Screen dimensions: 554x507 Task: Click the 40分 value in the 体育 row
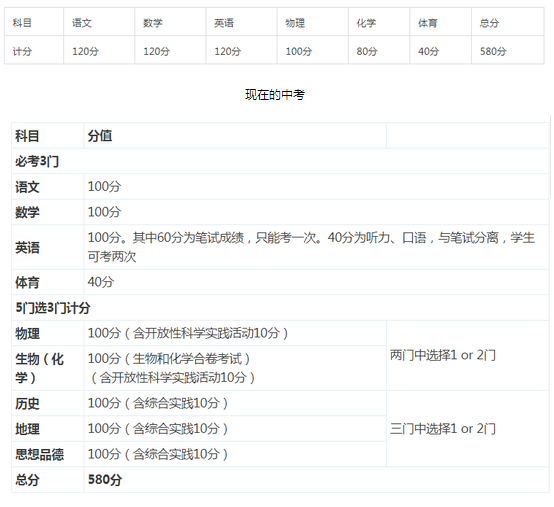pos(101,282)
